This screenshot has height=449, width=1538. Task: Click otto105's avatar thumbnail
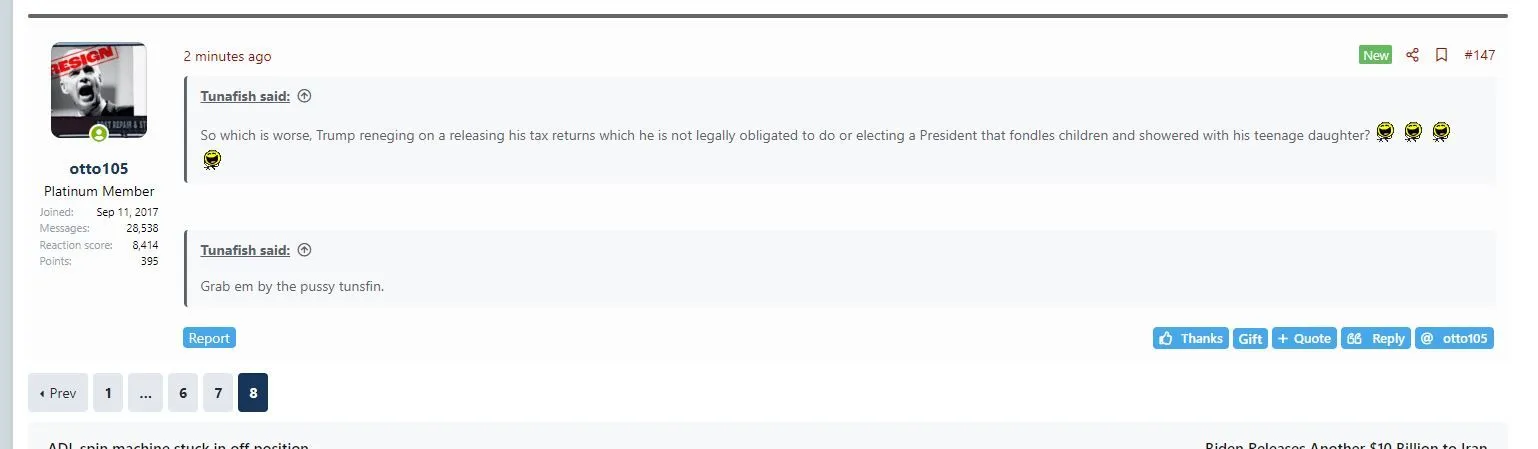pyautogui.click(x=99, y=88)
